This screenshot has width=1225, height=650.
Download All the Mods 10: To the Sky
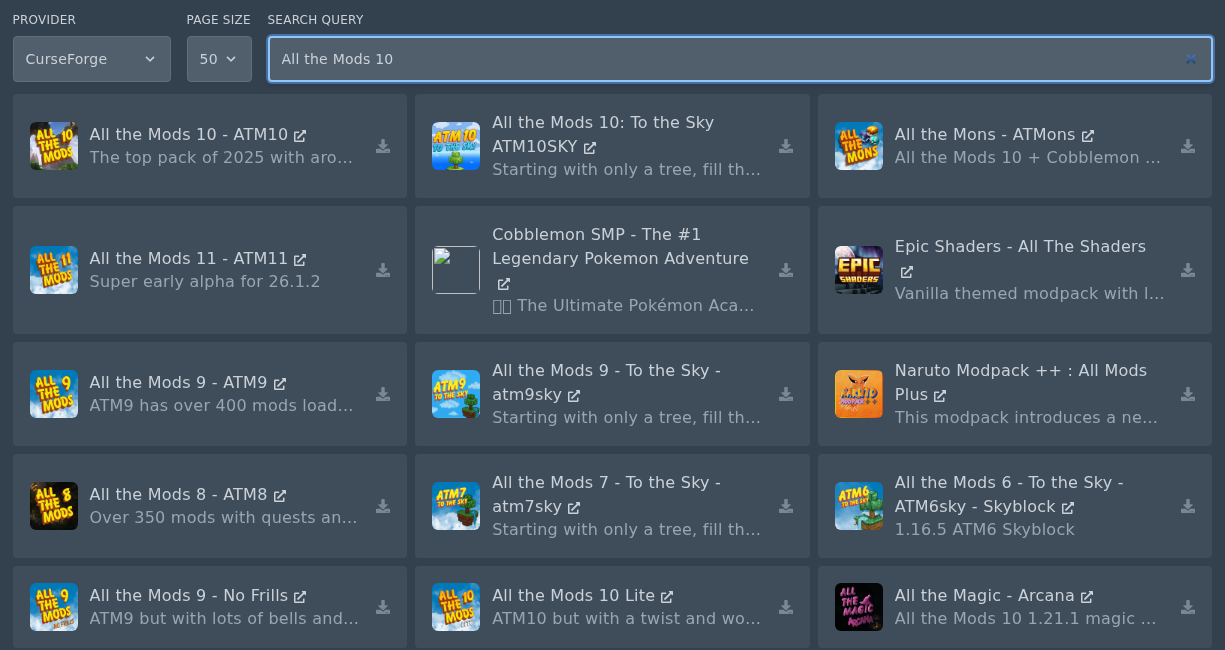pyautogui.click(x=786, y=146)
